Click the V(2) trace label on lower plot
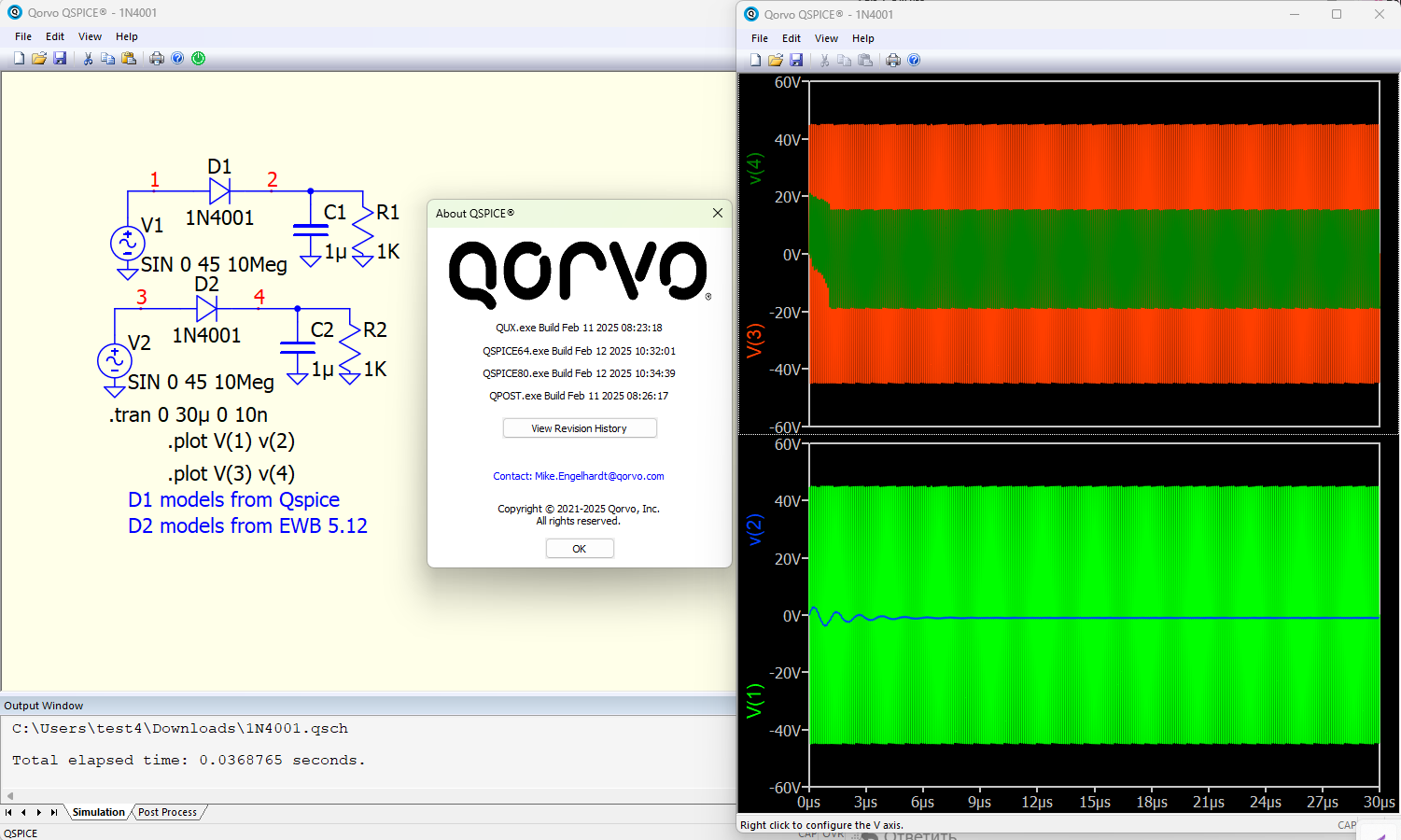The image size is (1401, 840). (x=755, y=529)
